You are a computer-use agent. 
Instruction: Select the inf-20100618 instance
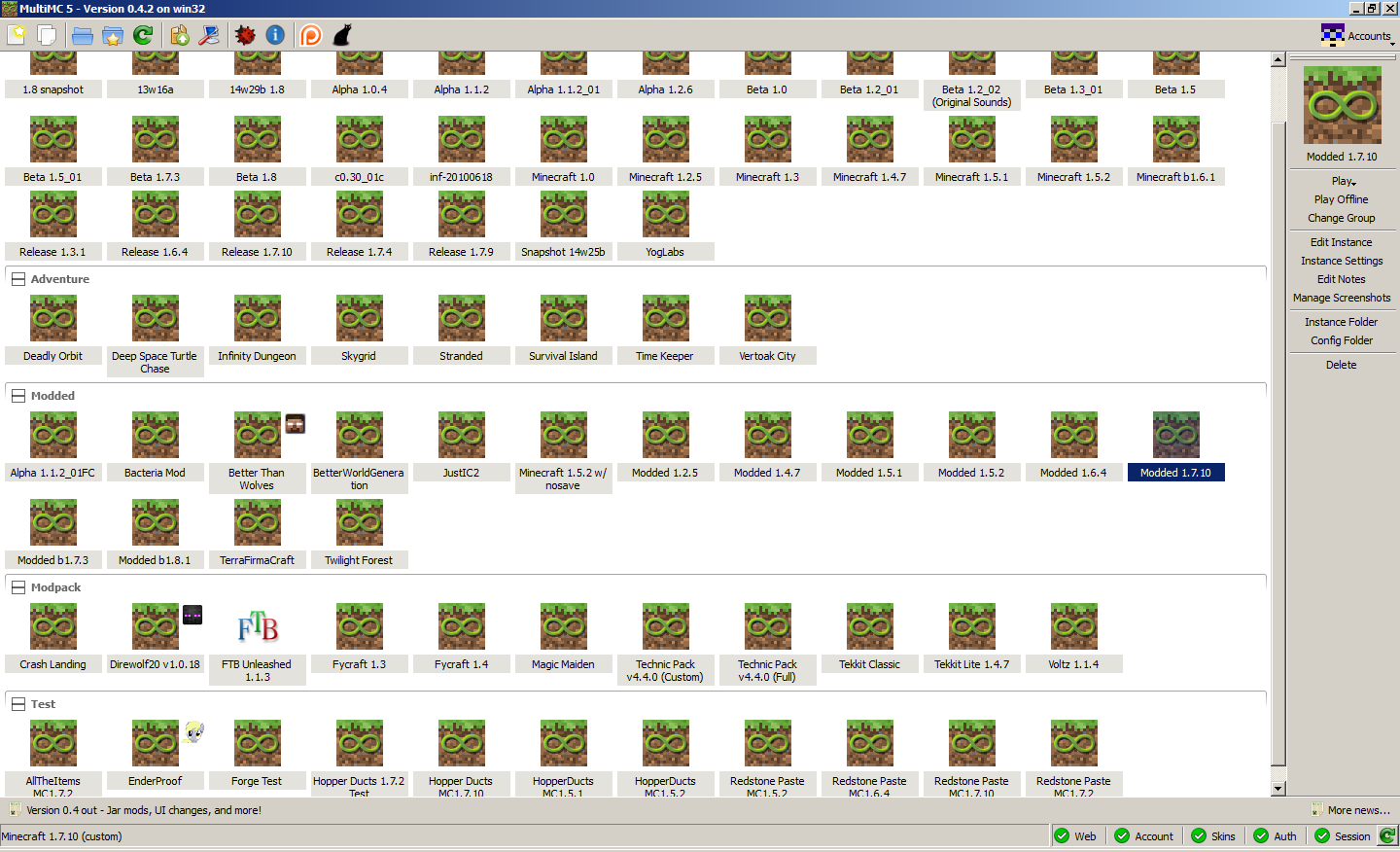pyautogui.click(x=461, y=151)
